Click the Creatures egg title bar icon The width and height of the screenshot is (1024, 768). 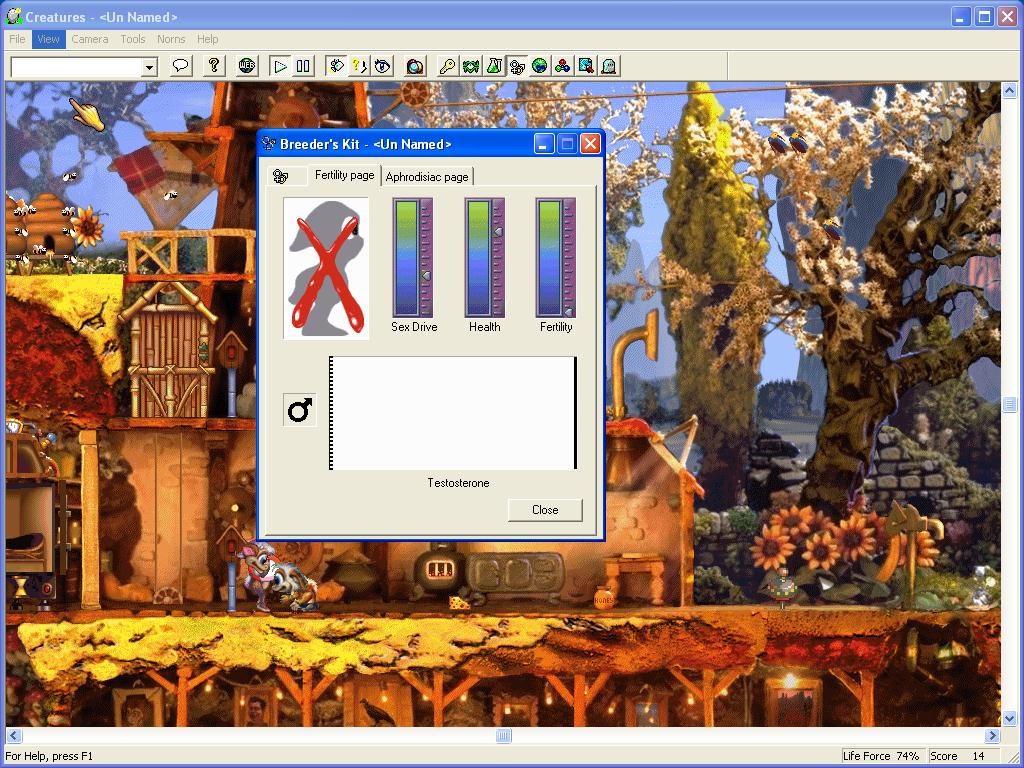(14, 16)
